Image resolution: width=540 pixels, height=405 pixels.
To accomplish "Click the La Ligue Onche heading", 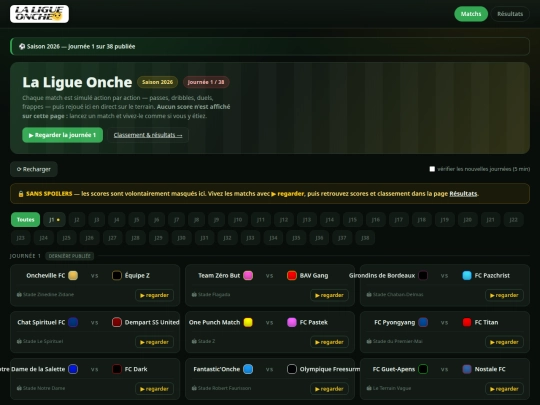I will [x=77, y=82].
